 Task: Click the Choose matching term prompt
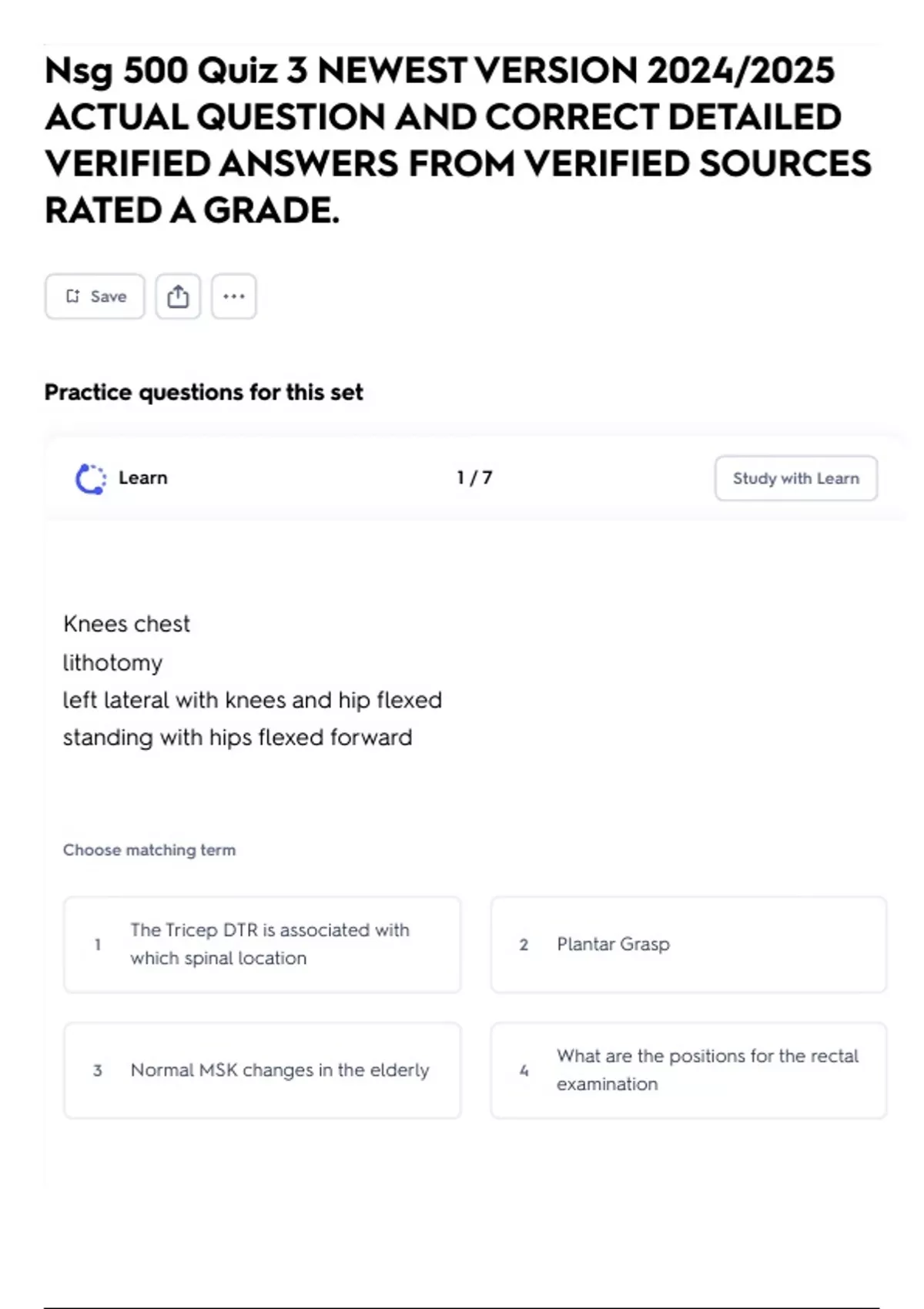coord(149,850)
